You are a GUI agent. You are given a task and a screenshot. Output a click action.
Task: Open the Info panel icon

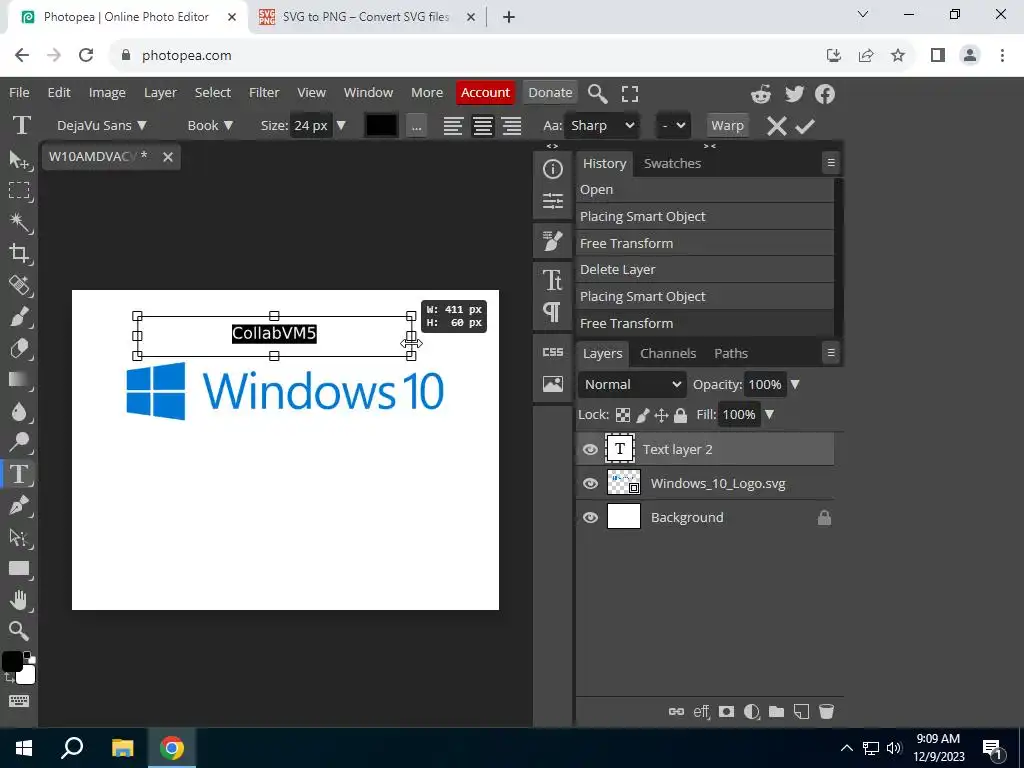(552, 169)
